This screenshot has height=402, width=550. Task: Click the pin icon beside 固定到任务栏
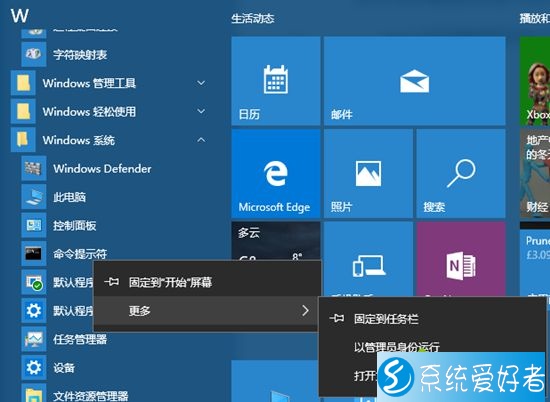[x=337, y=319]
